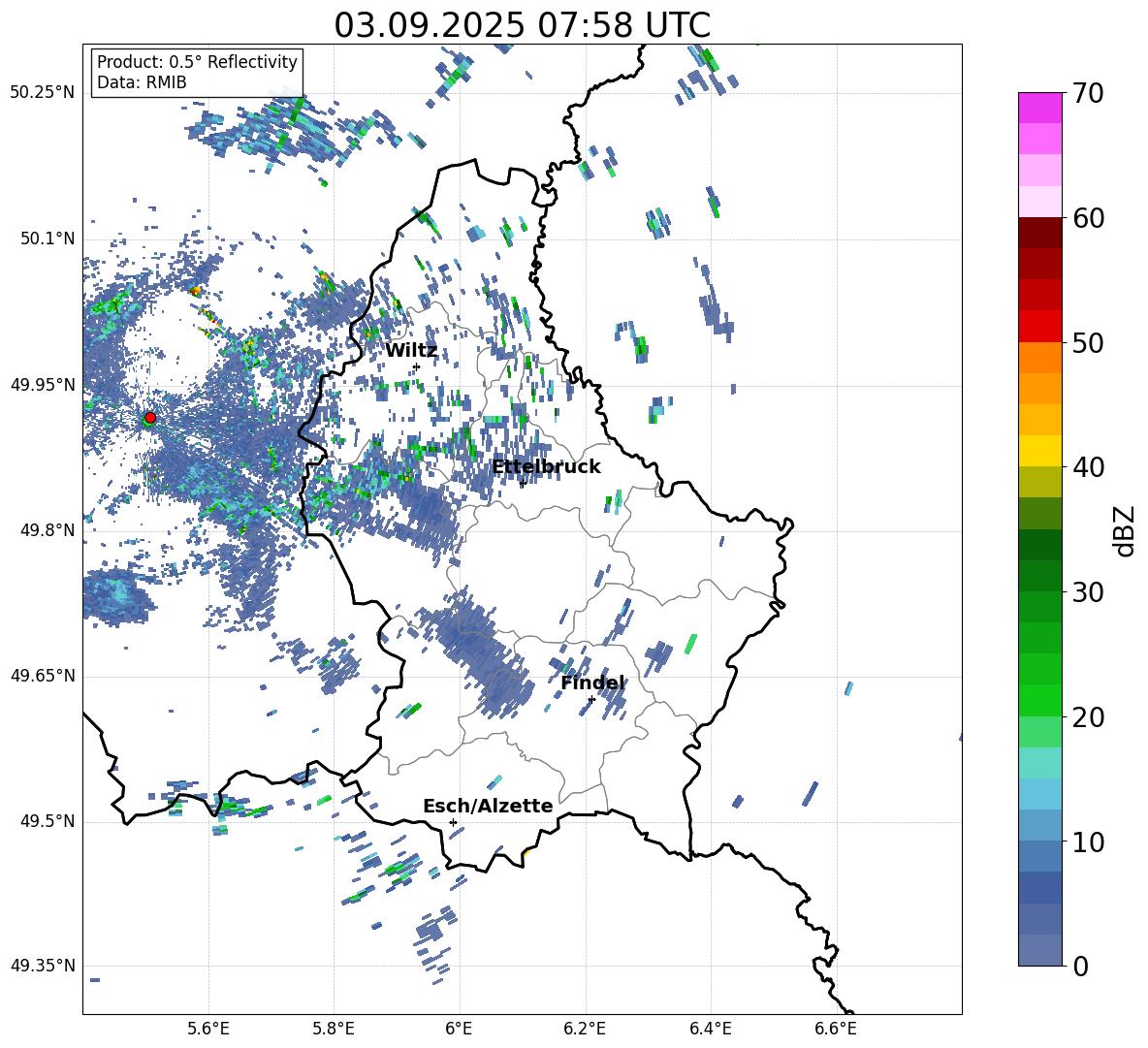Click the cross marker below Ettelbruck label
The image size is (1148, 1048).
pos(523,483)
